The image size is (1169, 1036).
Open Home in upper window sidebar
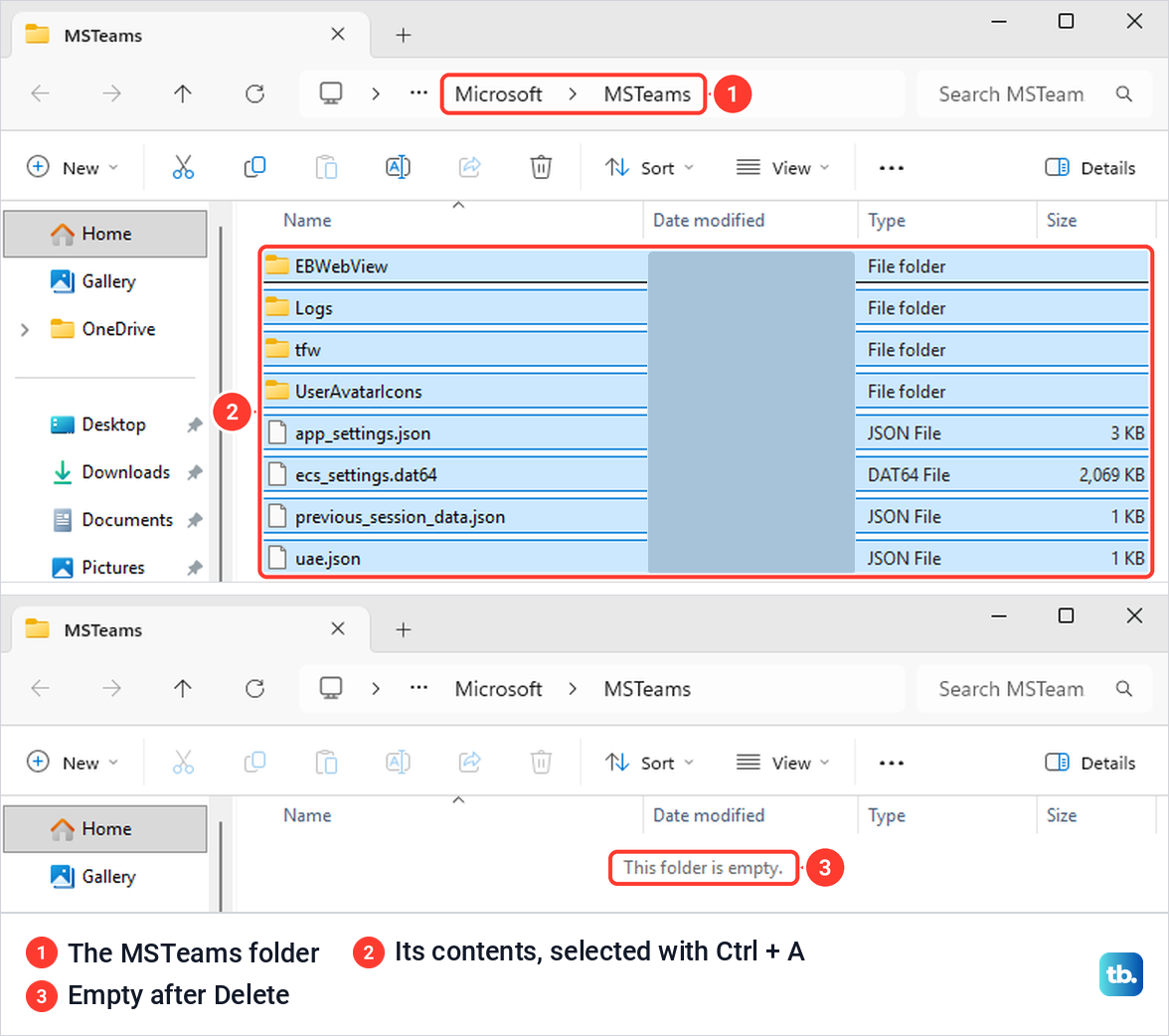pyautogui.click(x=105, y=234)
